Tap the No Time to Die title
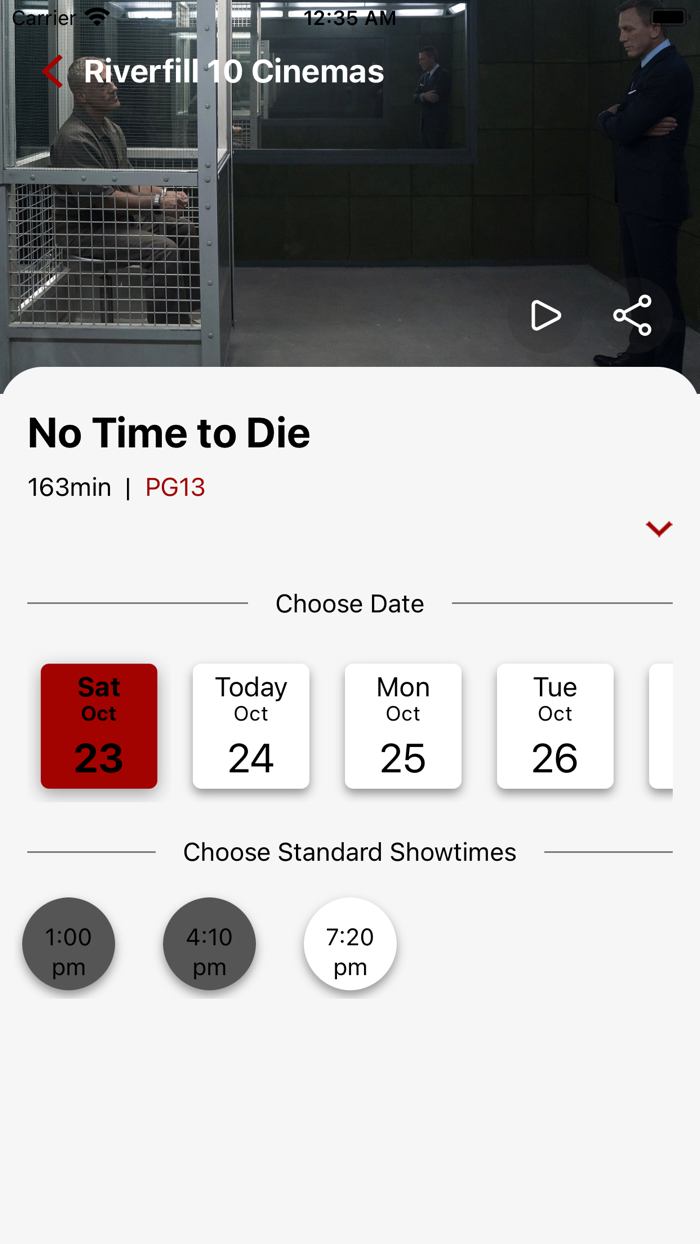This screenshot has width=700, height=1244. [x=169, y=433]
